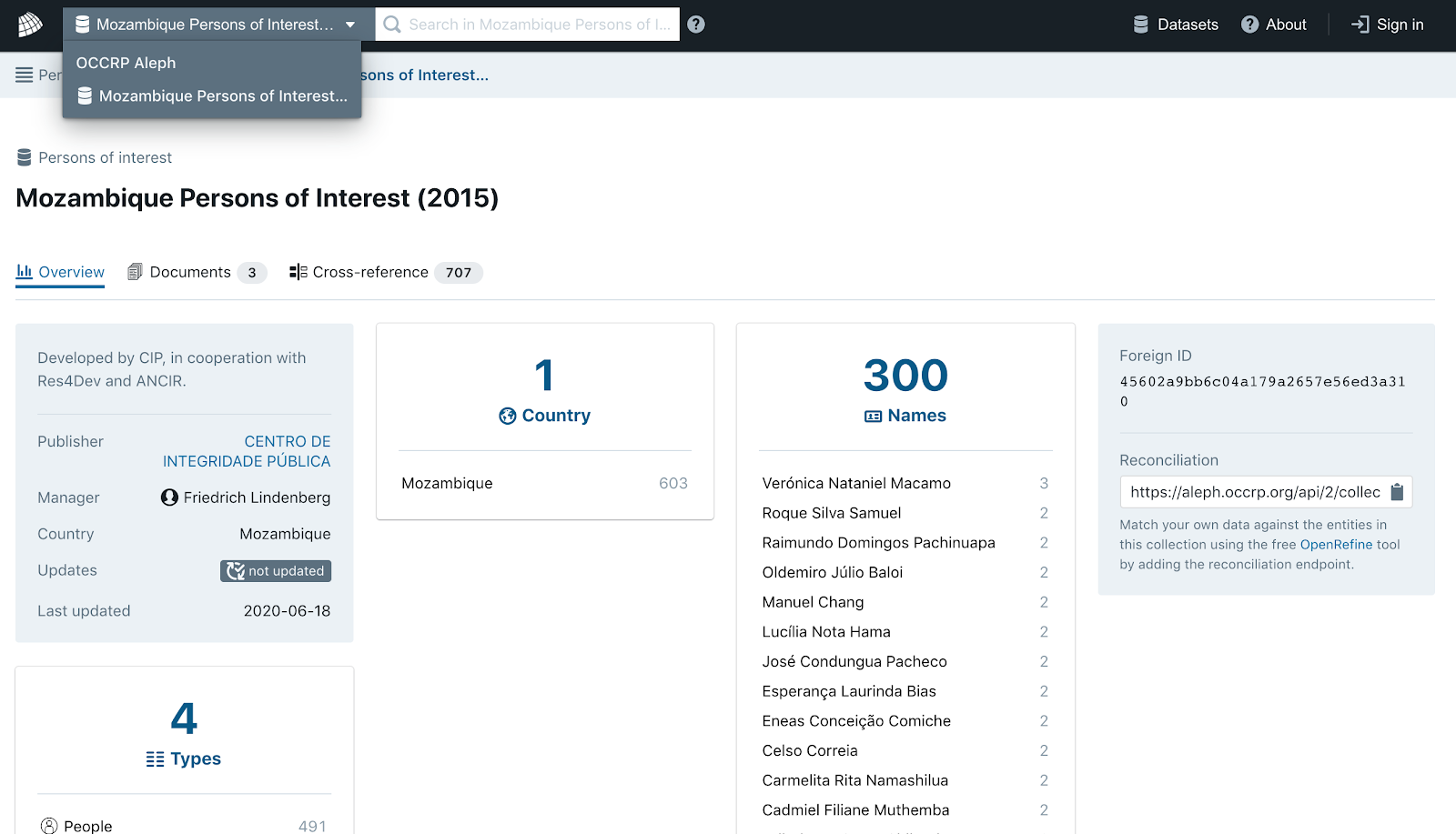Focus the search in Mozambique Persons field
Screen dimensions: 1456x834
(539, 25)
